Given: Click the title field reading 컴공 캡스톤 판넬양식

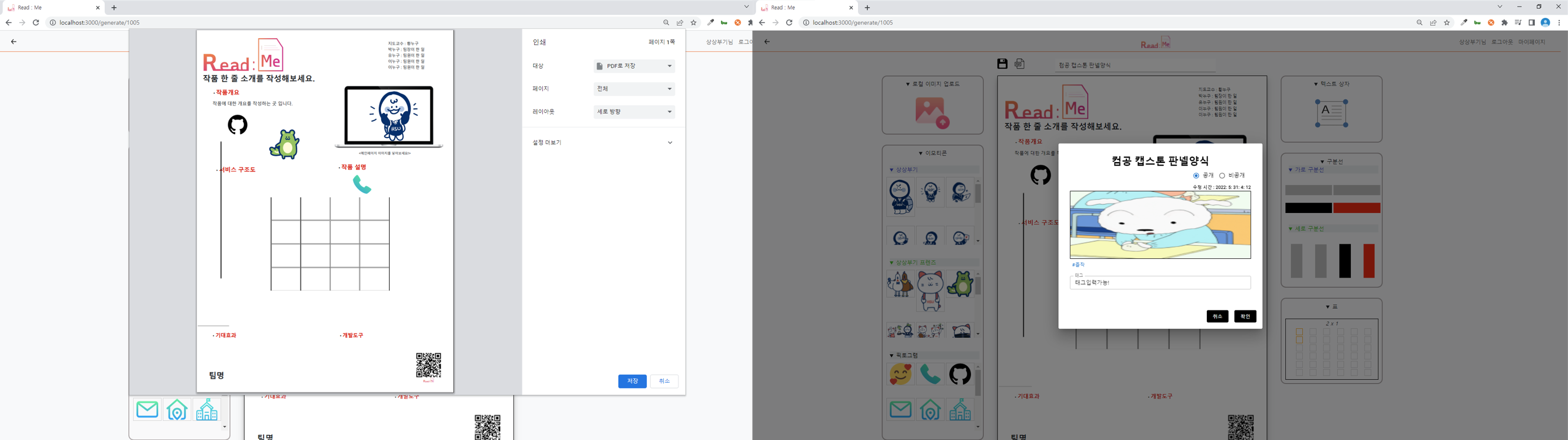Looking at the screenshot, I should 1135,65.
